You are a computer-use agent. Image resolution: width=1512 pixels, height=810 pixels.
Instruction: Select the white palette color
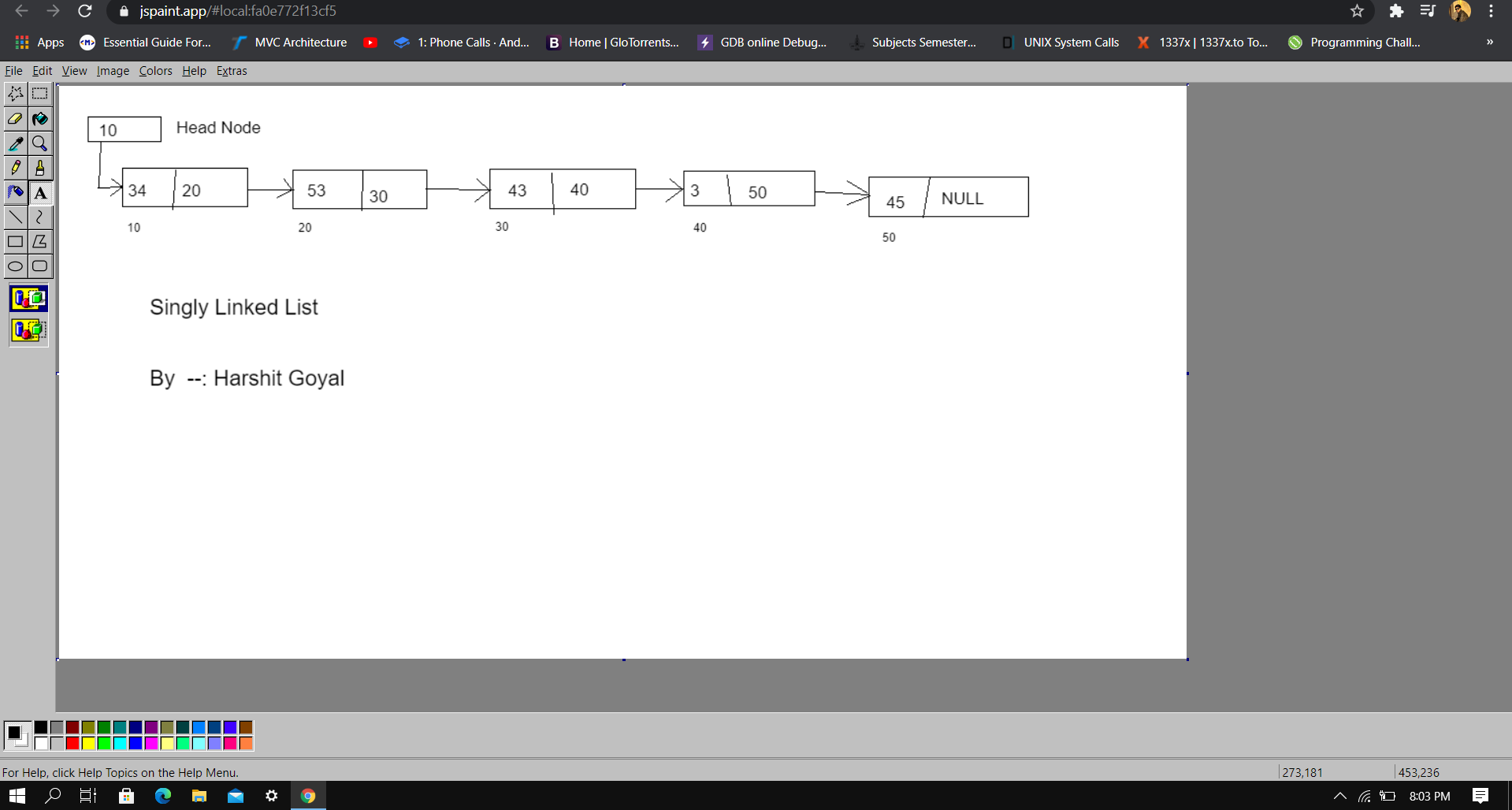tap(41, 743)
